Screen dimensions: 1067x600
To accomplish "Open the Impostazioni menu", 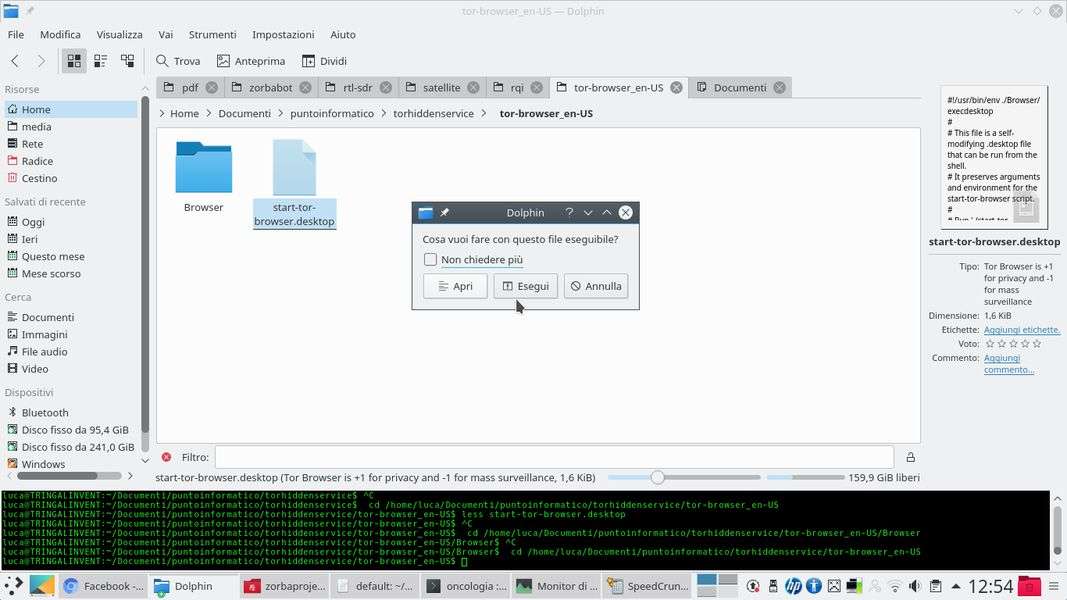I will tap(283, 35).
